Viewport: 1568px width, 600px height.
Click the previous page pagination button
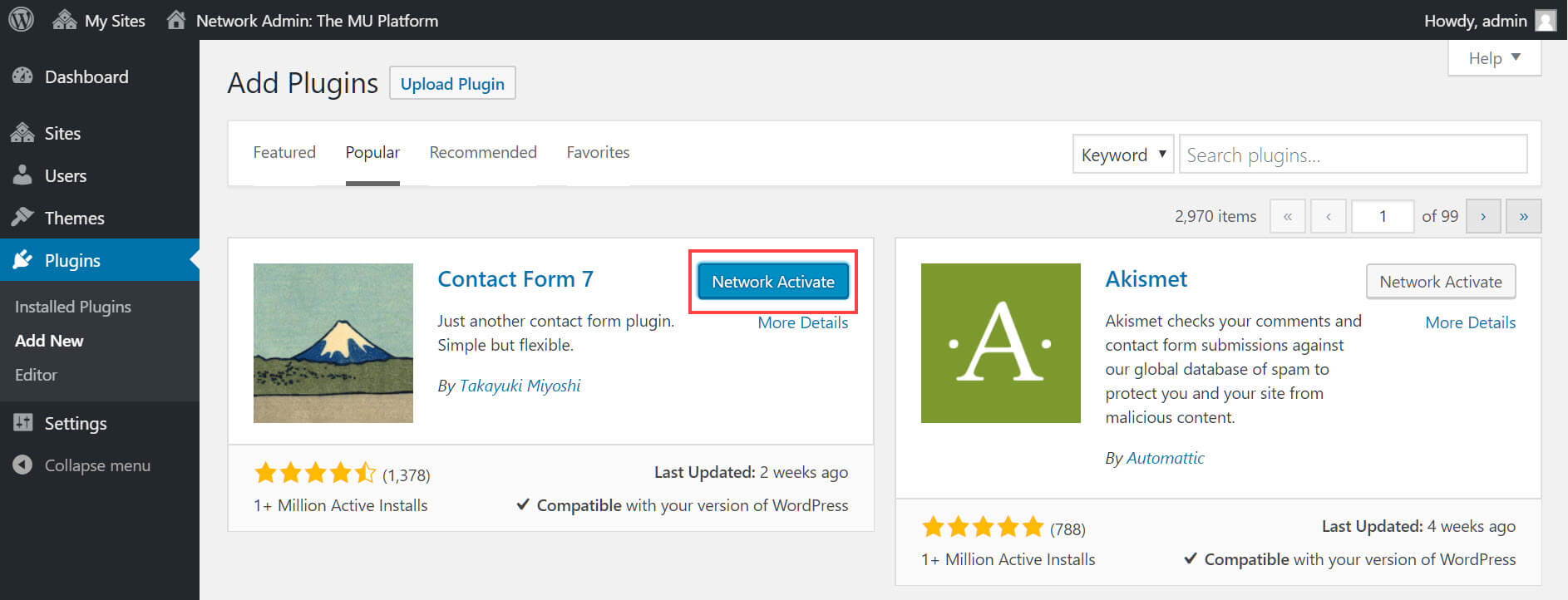[x=1329, y=216]
